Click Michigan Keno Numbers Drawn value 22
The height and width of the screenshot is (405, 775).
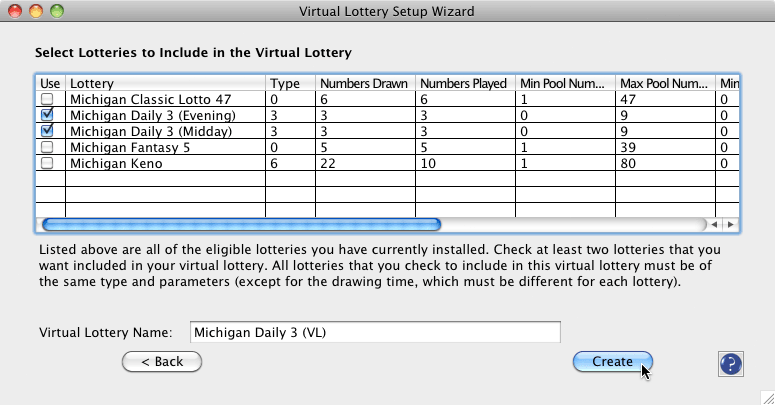coord(328,163)
